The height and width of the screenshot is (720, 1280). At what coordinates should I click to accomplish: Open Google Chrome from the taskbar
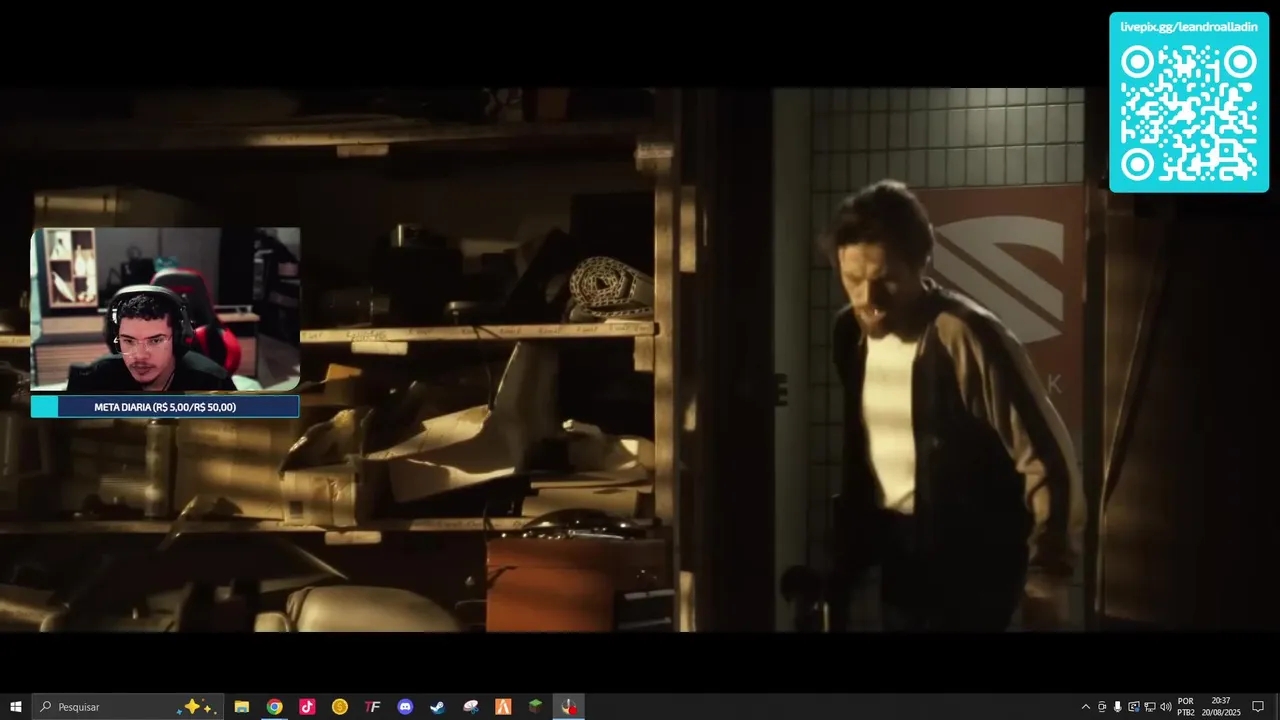274,707
